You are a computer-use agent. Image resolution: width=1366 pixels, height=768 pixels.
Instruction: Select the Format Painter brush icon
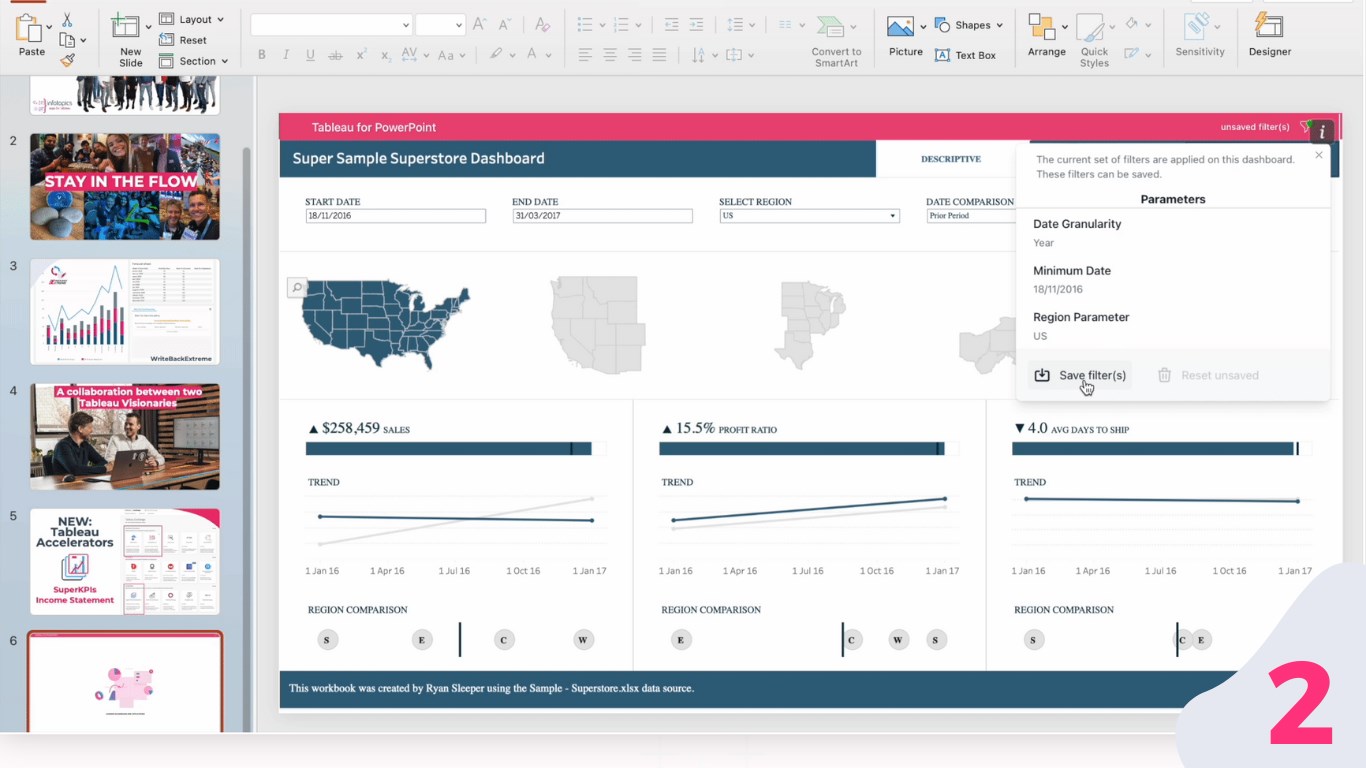(67, 60)
